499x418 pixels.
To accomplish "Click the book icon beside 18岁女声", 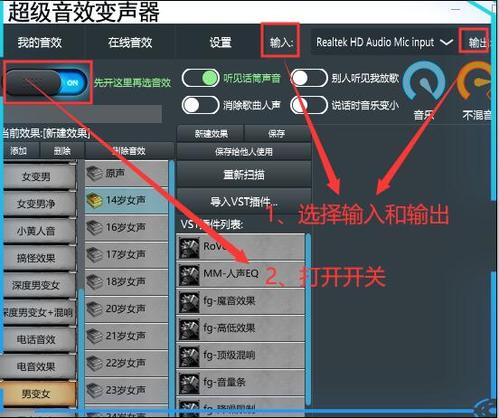I will click(x=94, y=282).
